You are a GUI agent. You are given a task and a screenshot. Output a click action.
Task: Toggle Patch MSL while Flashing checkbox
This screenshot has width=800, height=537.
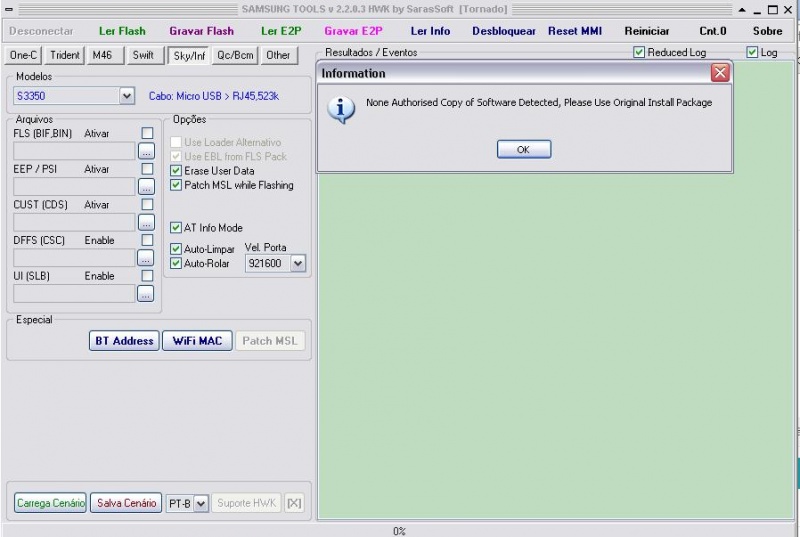click(x=176, y=185)
